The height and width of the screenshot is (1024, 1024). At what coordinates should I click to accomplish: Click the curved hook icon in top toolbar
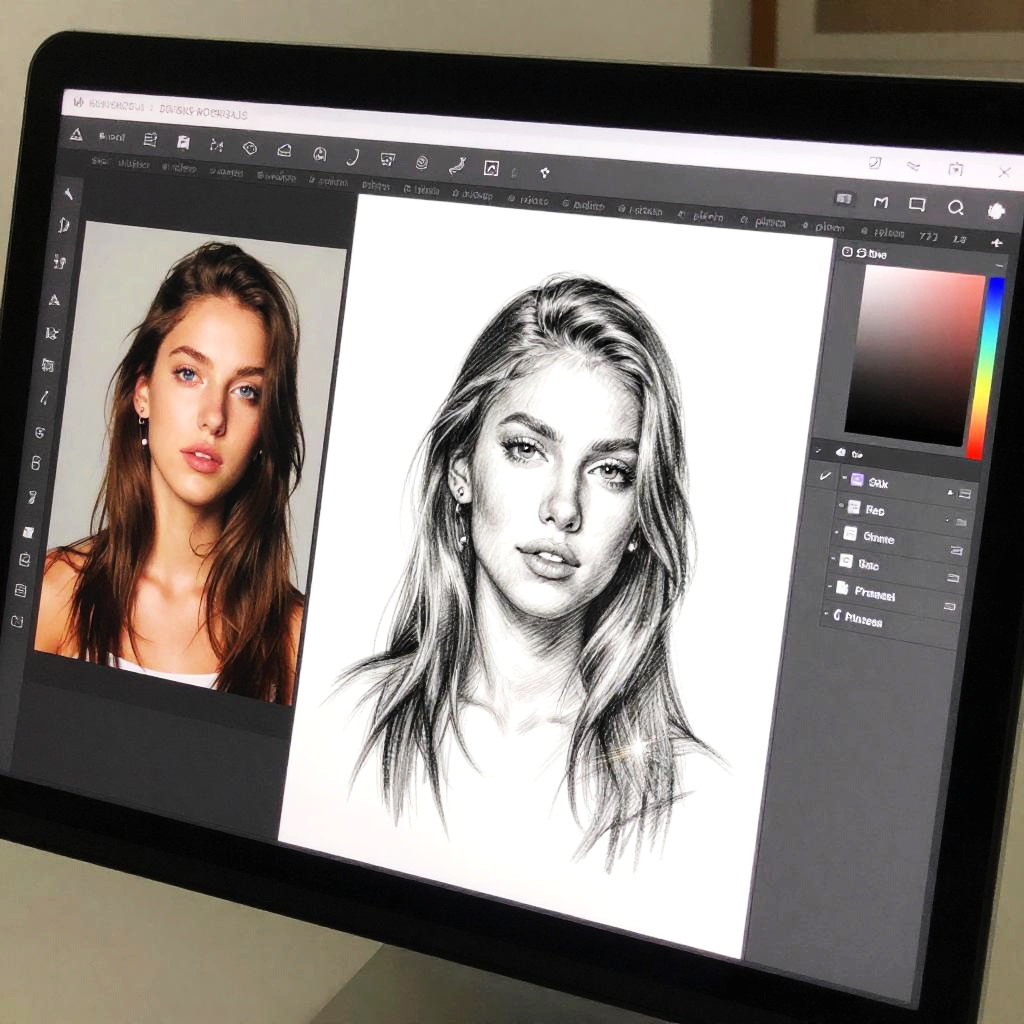[352, 157]
